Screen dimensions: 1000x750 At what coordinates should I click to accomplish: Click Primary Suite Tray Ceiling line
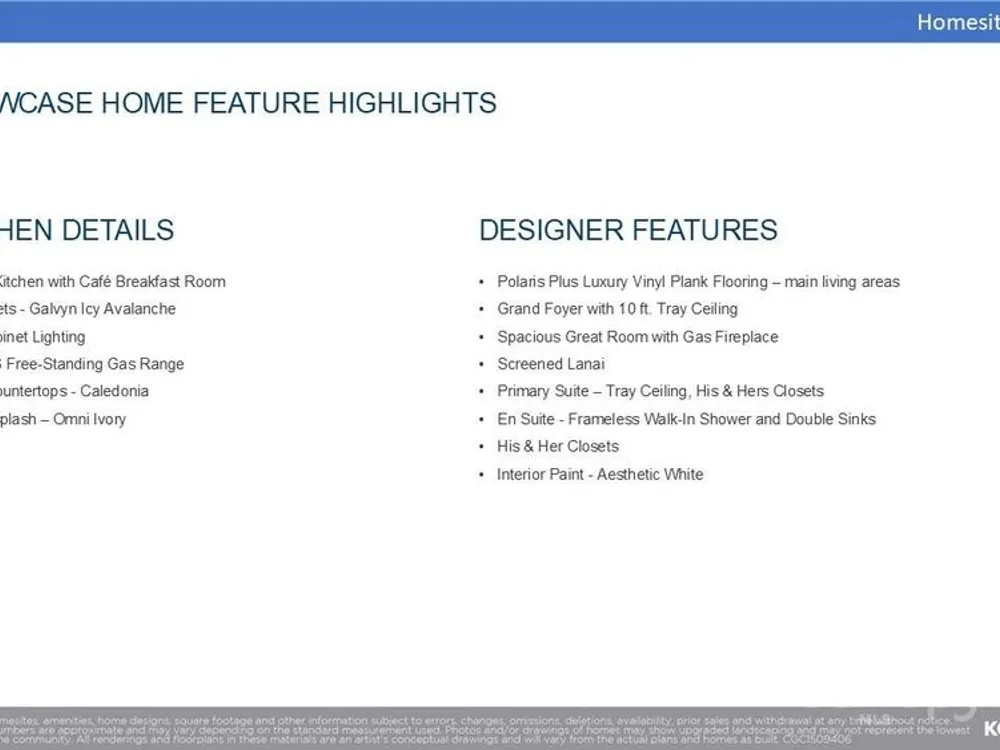point(660,391)
